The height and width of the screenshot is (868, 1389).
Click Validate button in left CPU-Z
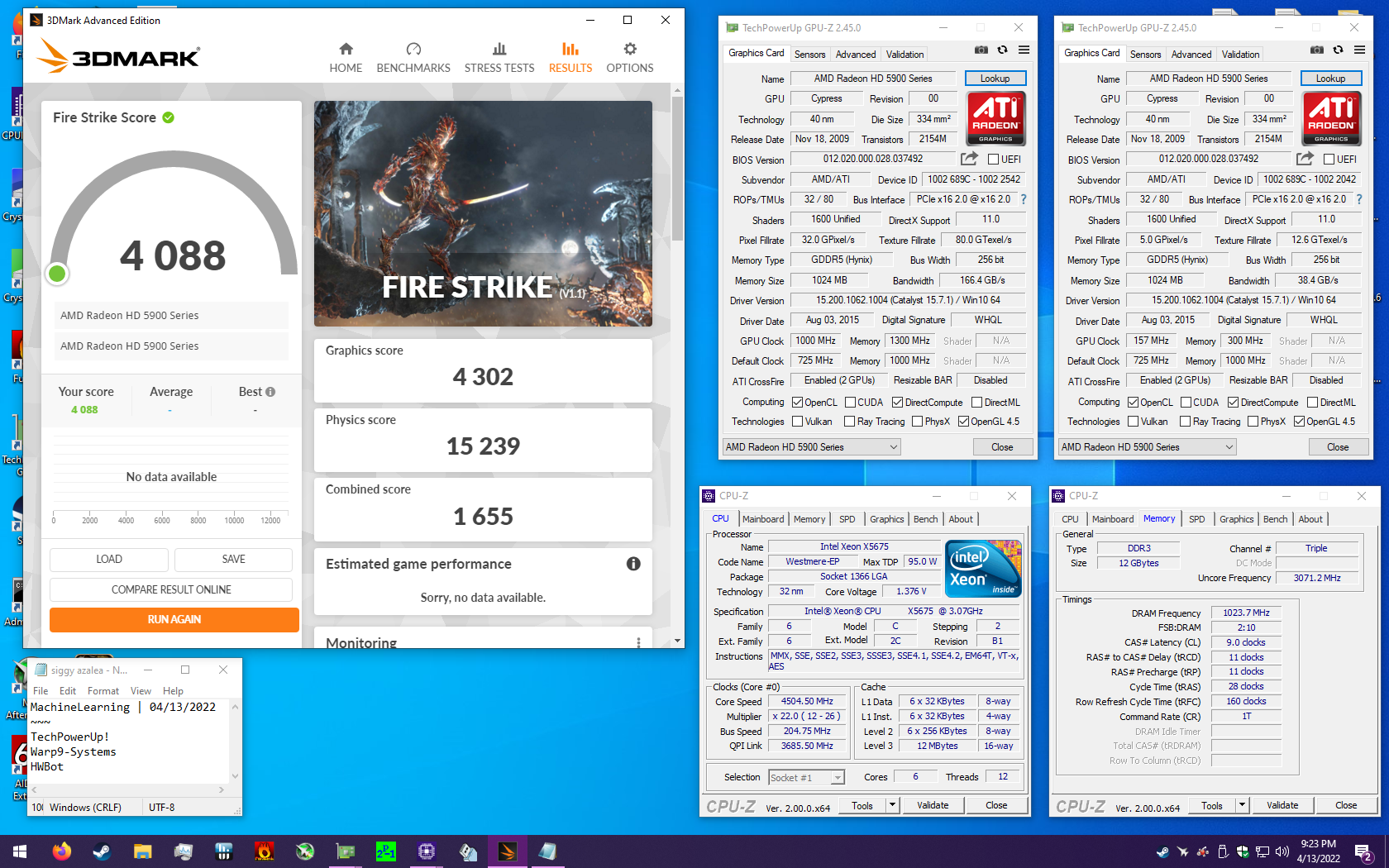pyautogui.click(x=933, y=805)
